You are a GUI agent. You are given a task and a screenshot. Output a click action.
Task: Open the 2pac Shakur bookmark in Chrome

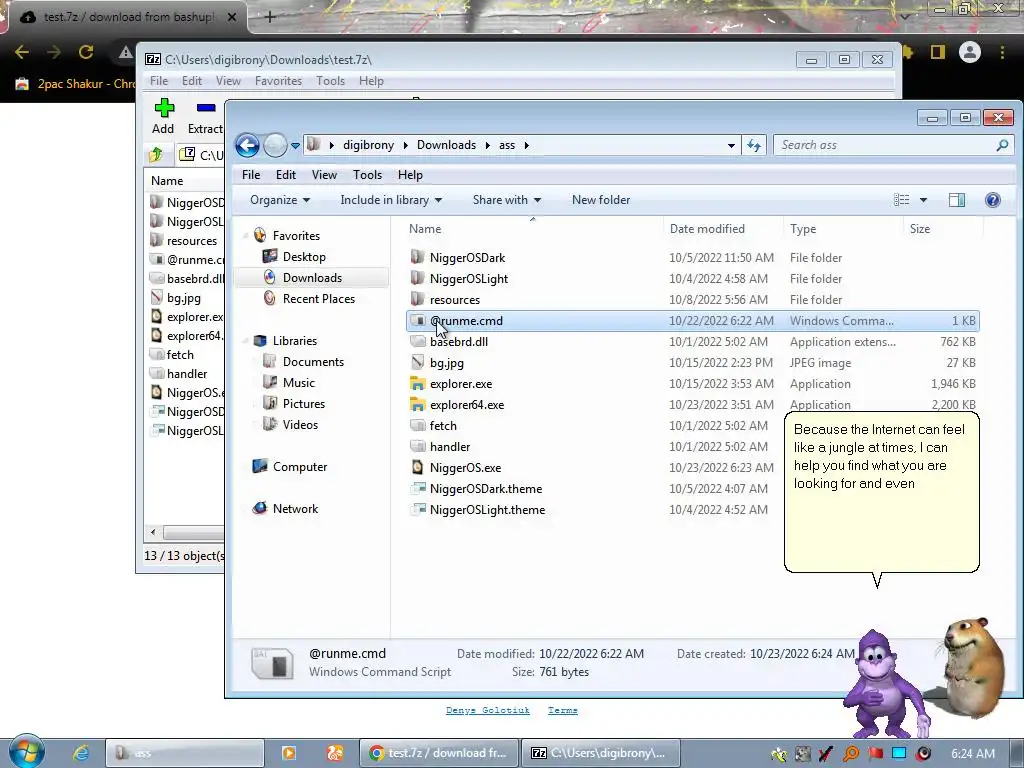click(76, 84)
